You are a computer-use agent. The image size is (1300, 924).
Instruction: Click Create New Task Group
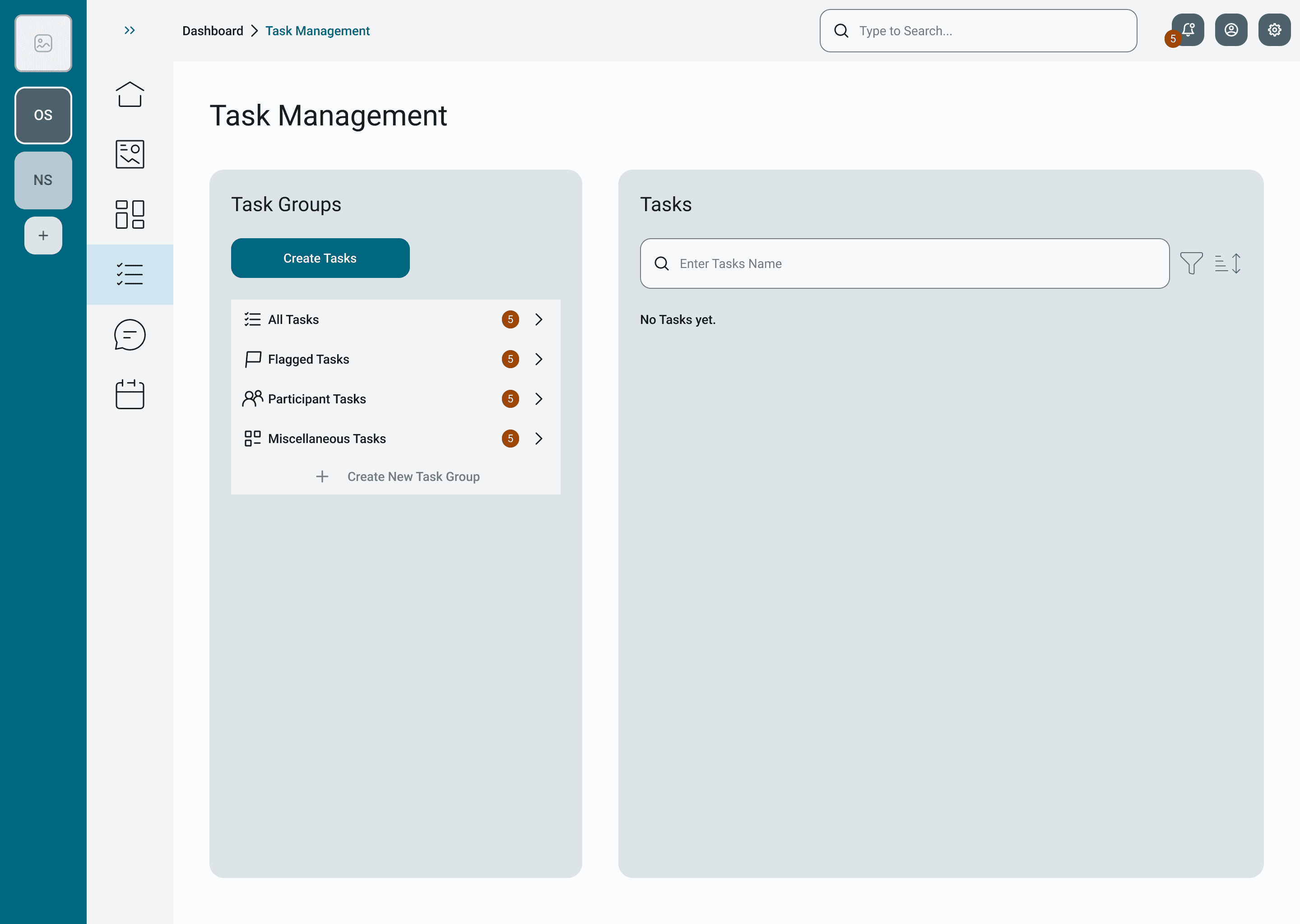pyautogui.click(x=397, y=477)
